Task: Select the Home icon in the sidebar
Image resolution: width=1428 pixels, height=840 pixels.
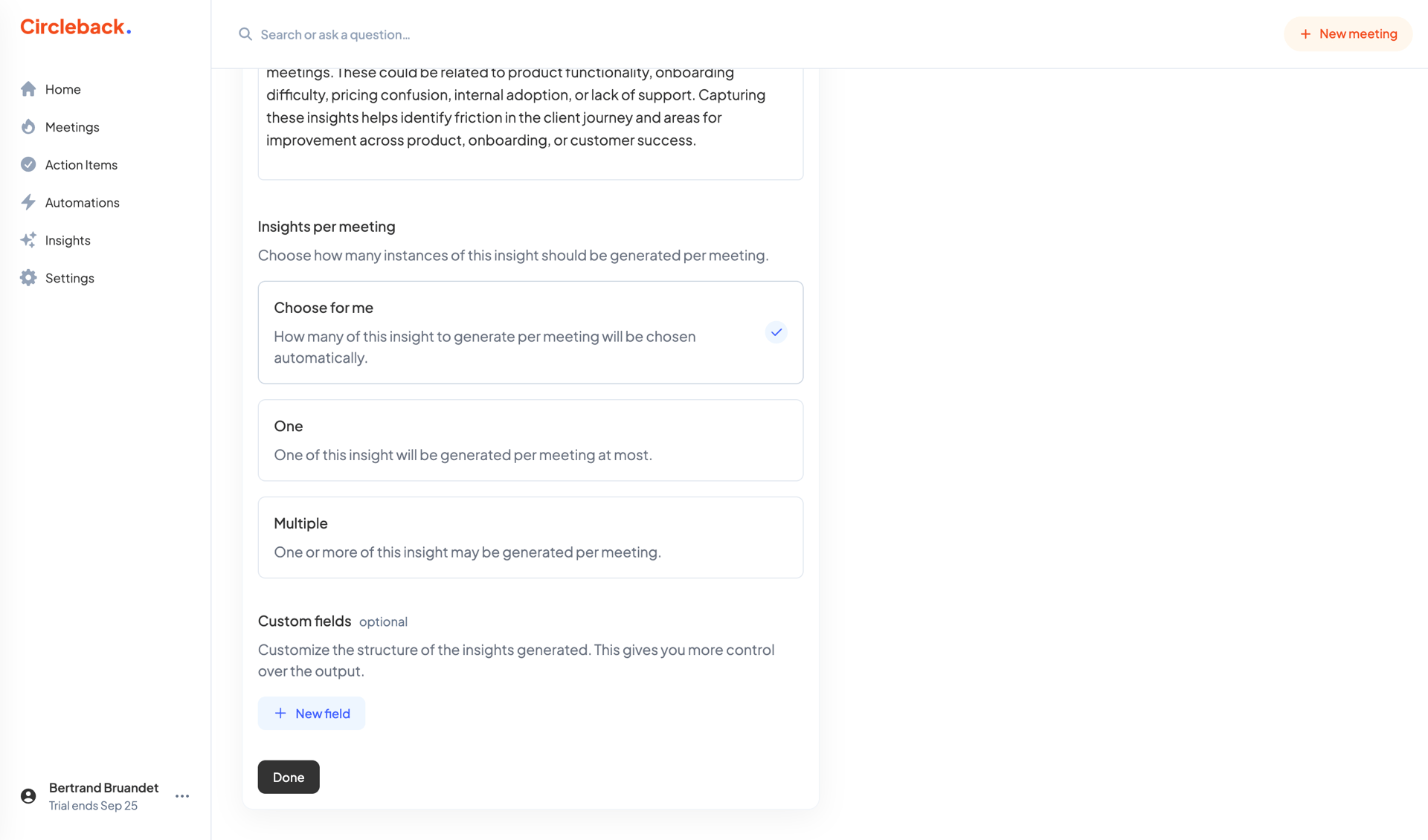Action: (x=28, y=89)
